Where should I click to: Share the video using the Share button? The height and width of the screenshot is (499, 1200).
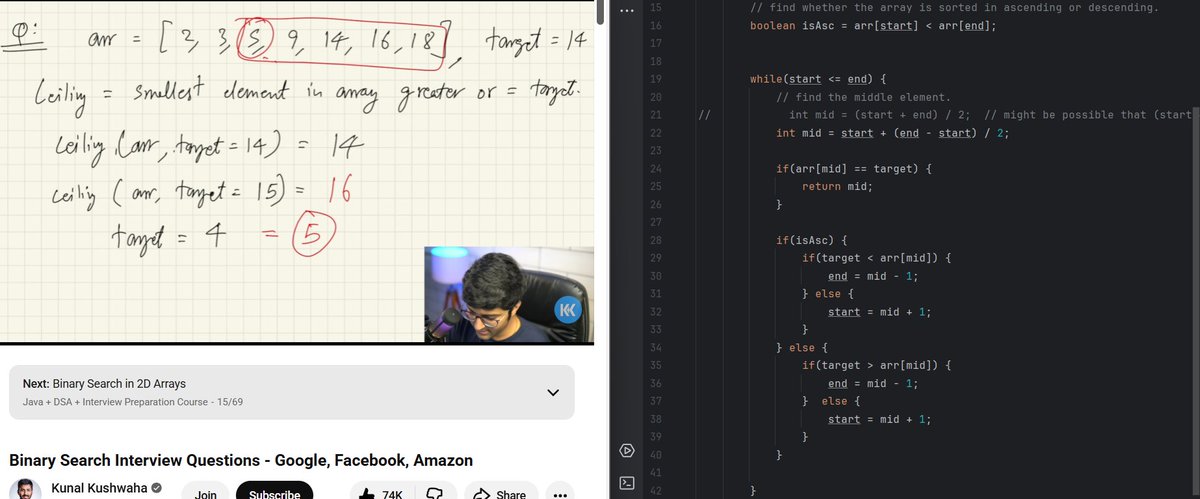[499, 494]
